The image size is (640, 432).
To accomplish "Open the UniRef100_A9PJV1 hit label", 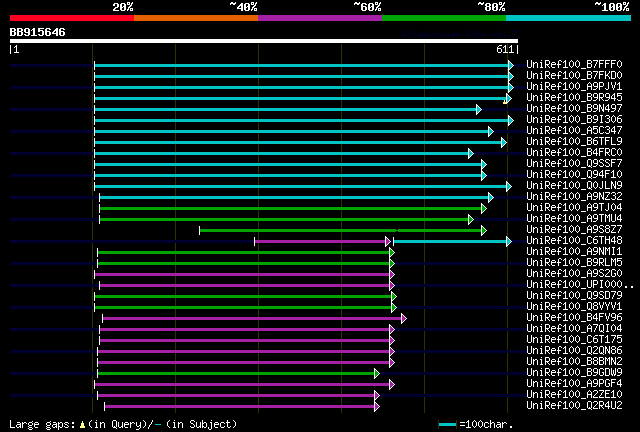I will (574, 87).
